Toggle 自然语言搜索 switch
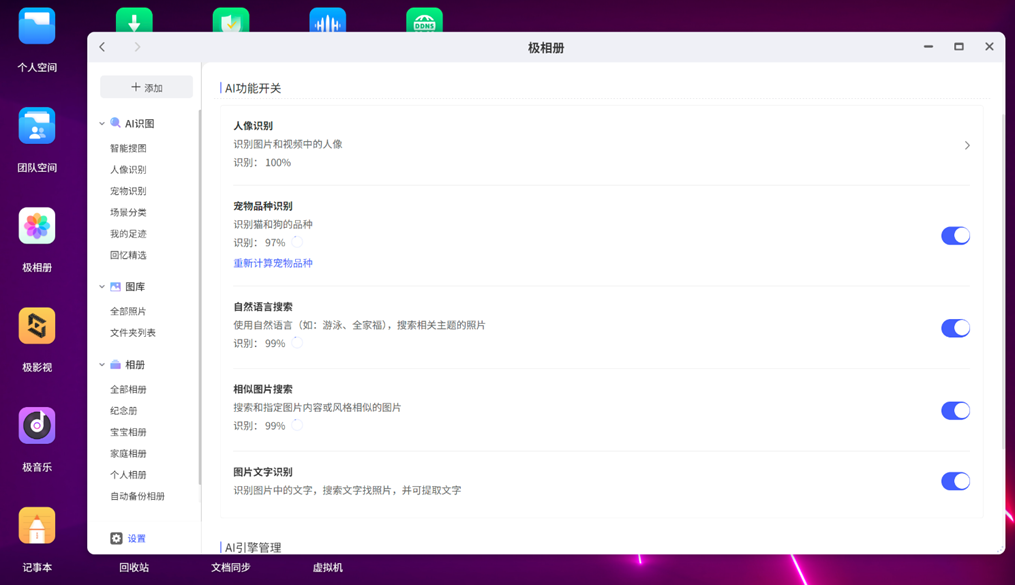Screen dimensions: 1015x585 [x=955, y=328]
